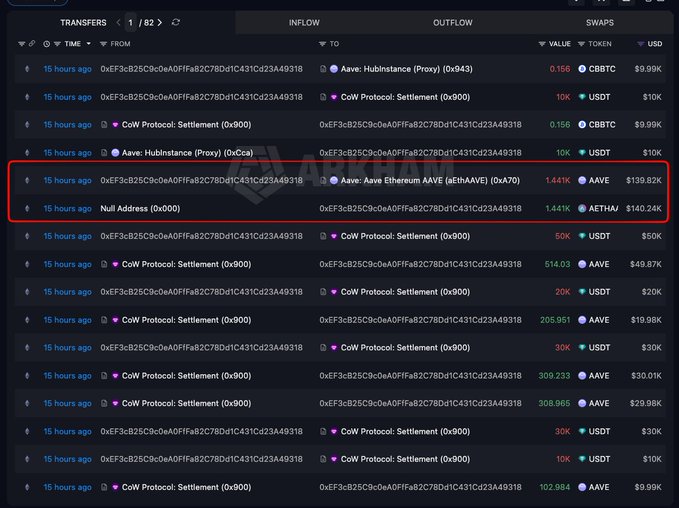The image size is (679, 508).
Task: Click the 0xEF3c recipient address in 514.03 row
Action: coord(420,264)
